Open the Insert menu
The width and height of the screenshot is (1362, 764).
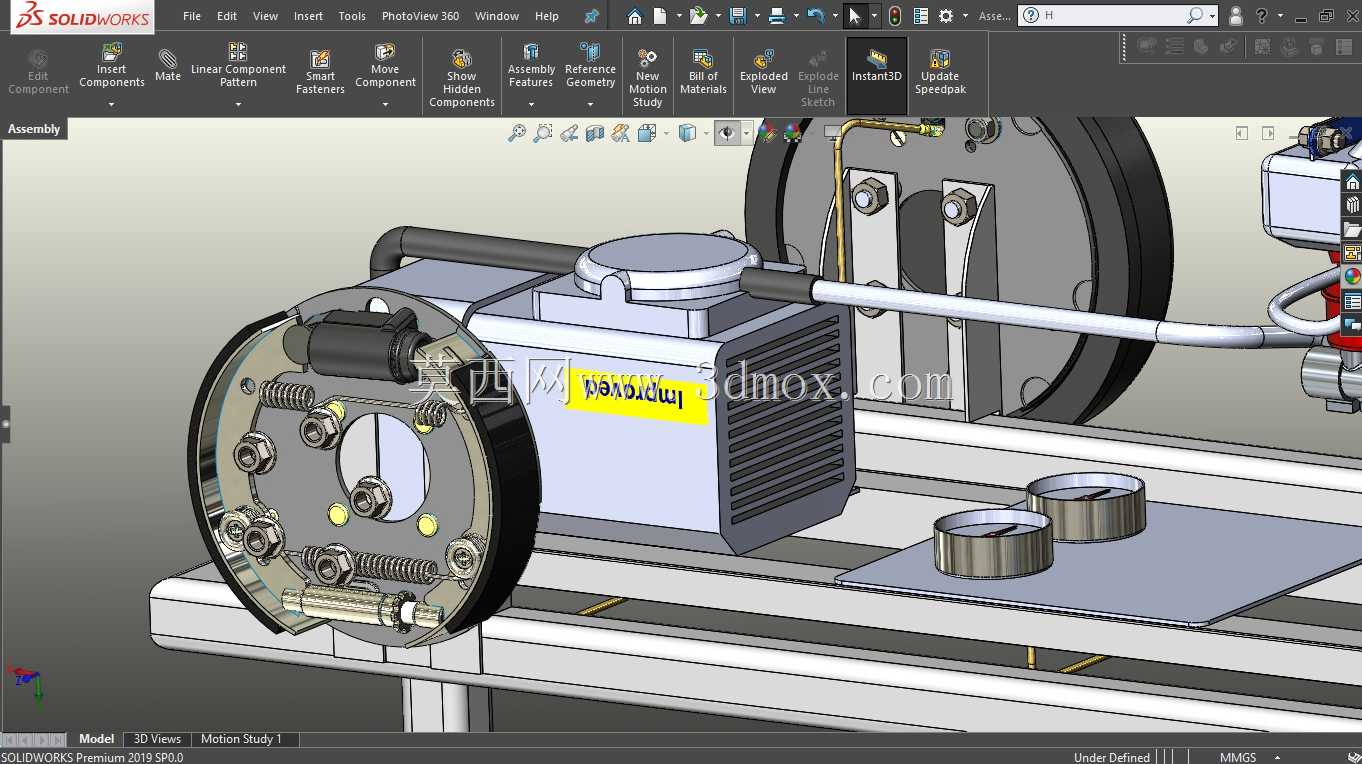[308, 16]
